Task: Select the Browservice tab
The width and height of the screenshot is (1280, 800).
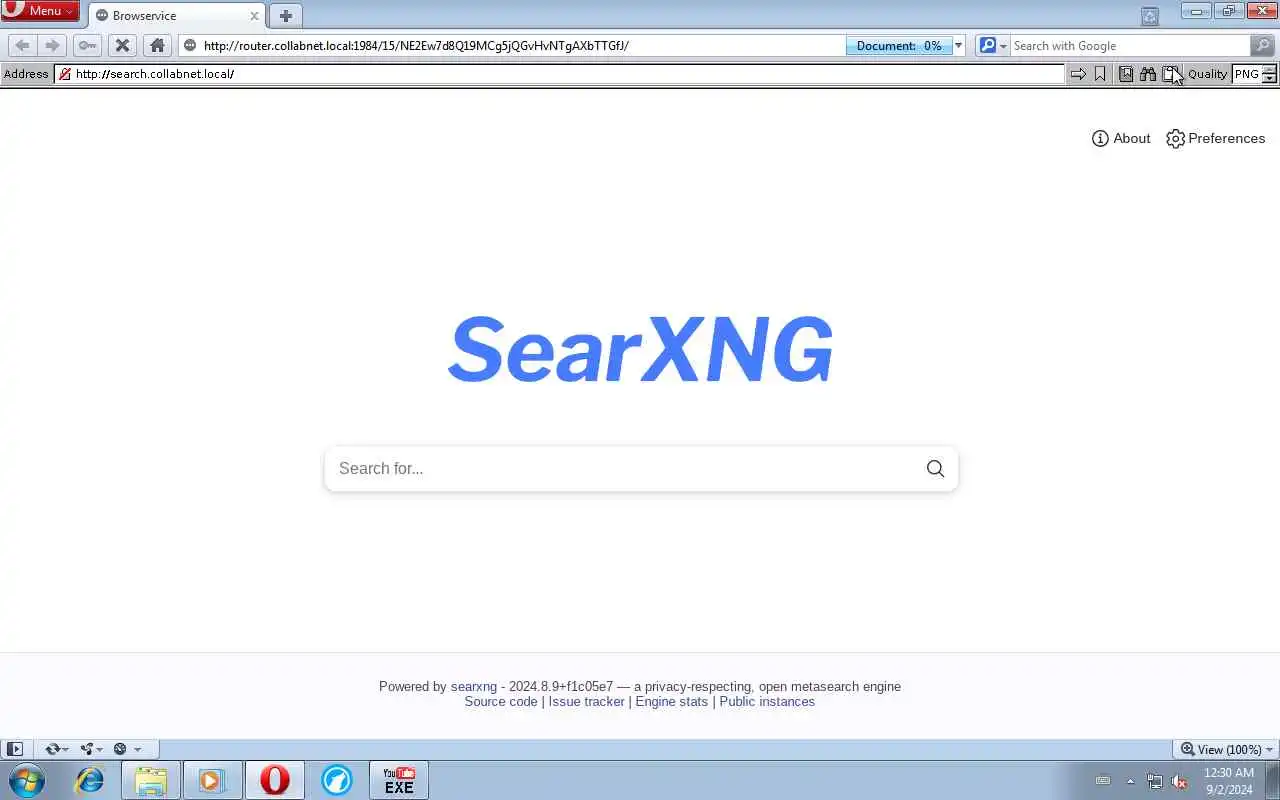Action: pyautogui.click(x=177, y=16)
